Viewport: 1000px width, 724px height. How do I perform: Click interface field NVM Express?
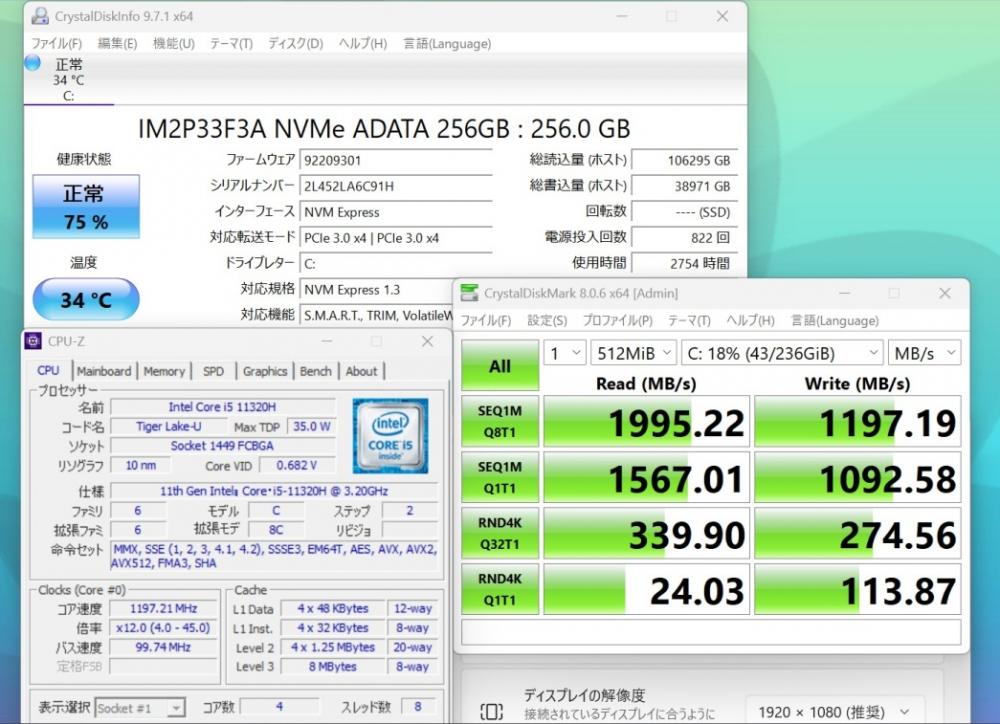coord(395,212)
